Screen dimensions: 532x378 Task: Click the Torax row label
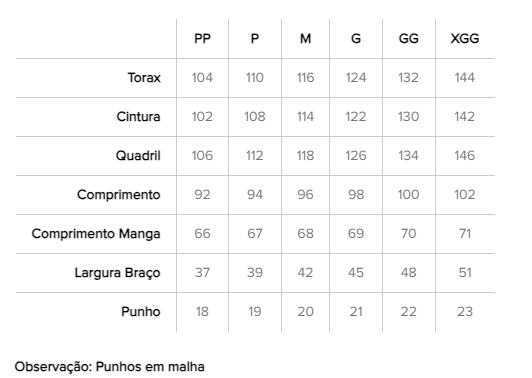(144, 78)
